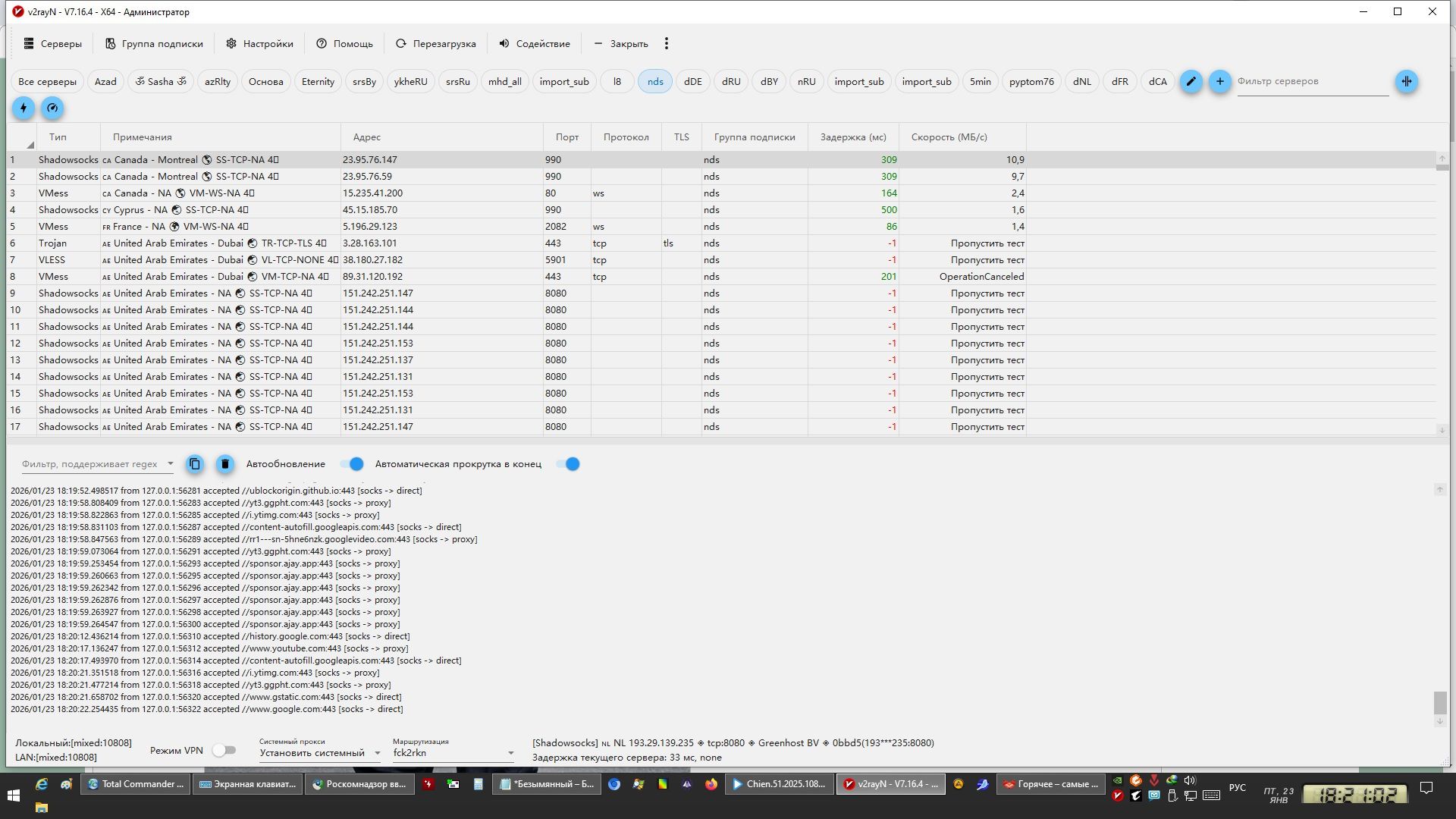Open Экранная клавиатура taskbar window
This screenshot has width=1456, height=819.
coord(248,784)
